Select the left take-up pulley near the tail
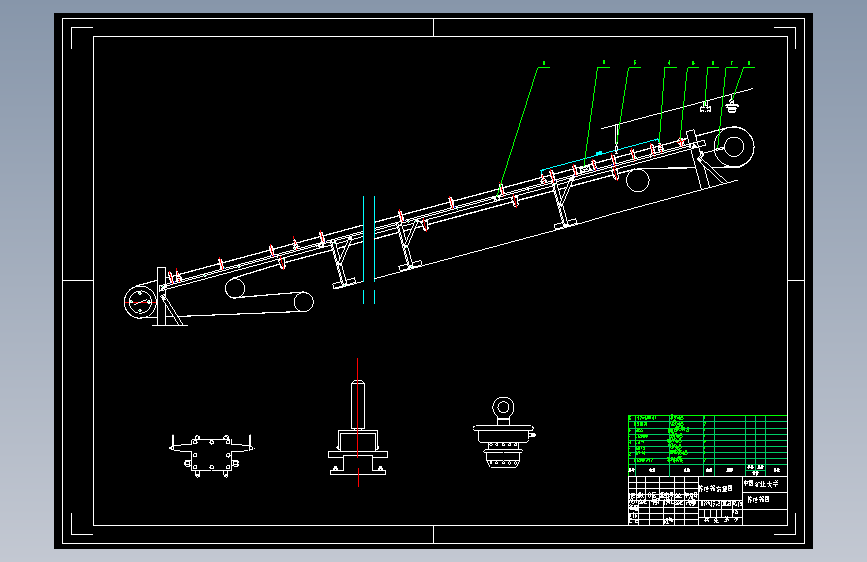 (235, 288)
